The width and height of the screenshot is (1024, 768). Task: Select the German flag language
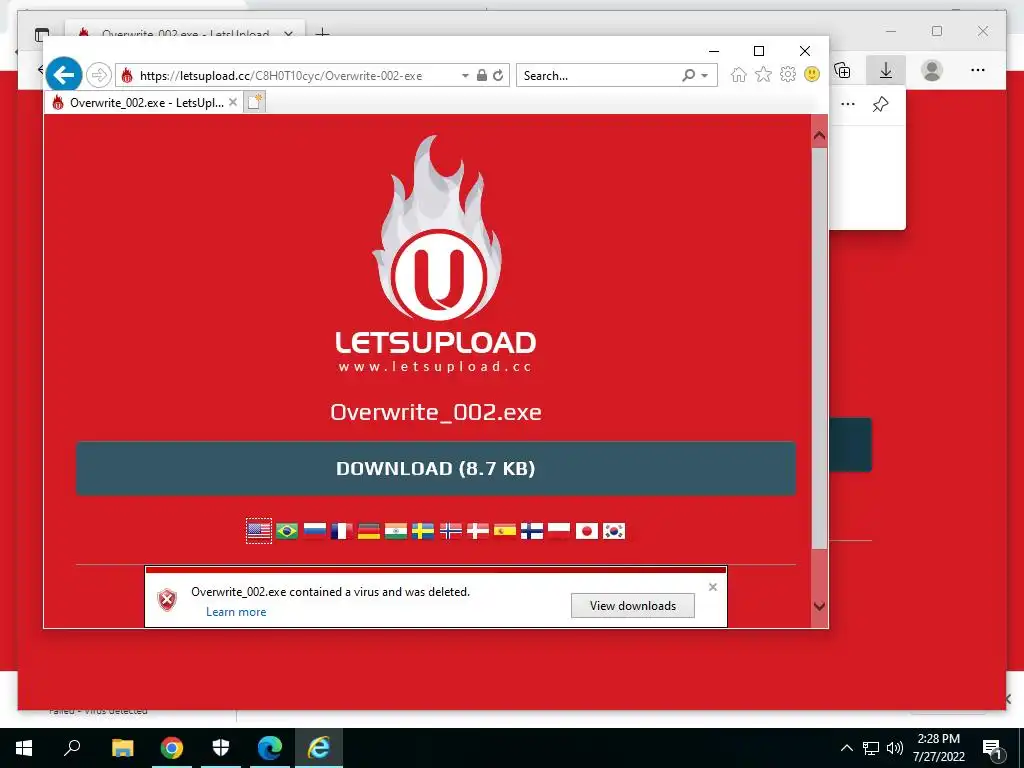369,531
